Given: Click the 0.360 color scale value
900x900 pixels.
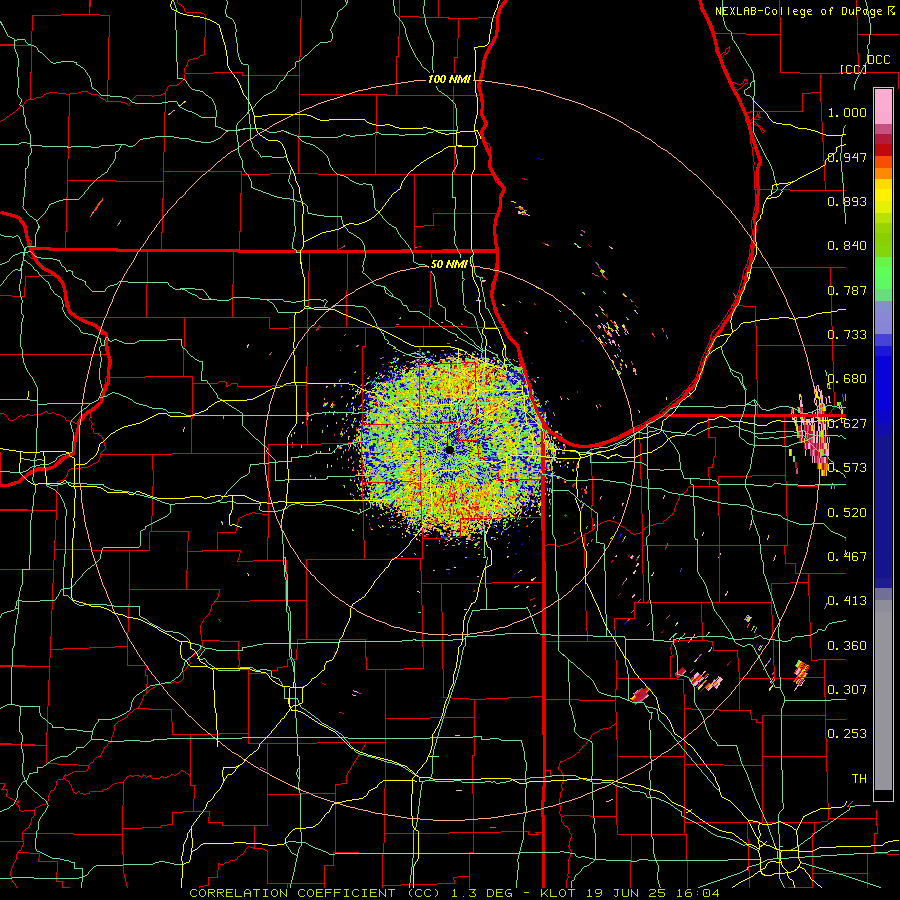Looking at the screenshot, I should tap(847, 646).
